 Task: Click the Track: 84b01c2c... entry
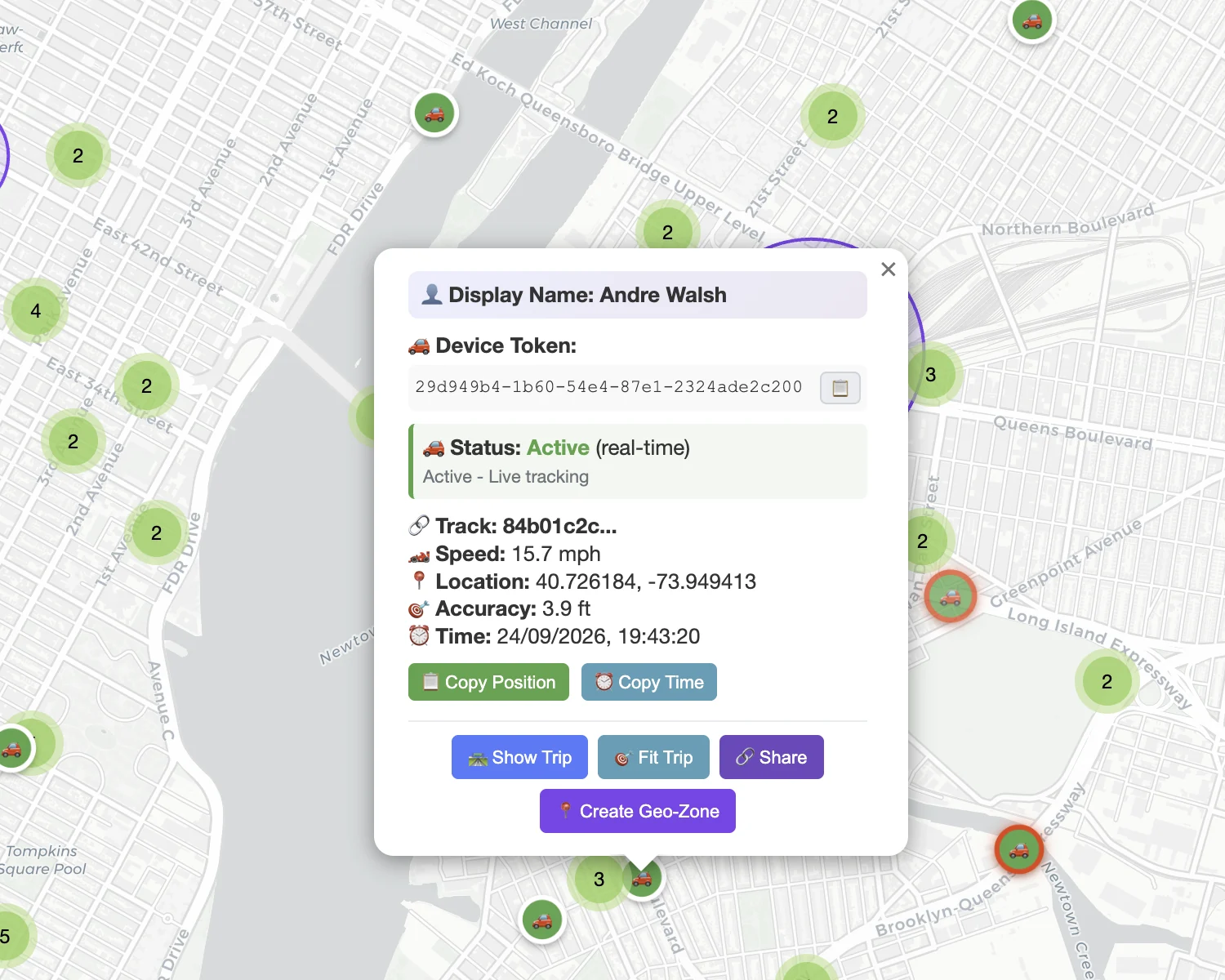coord(513,526)
